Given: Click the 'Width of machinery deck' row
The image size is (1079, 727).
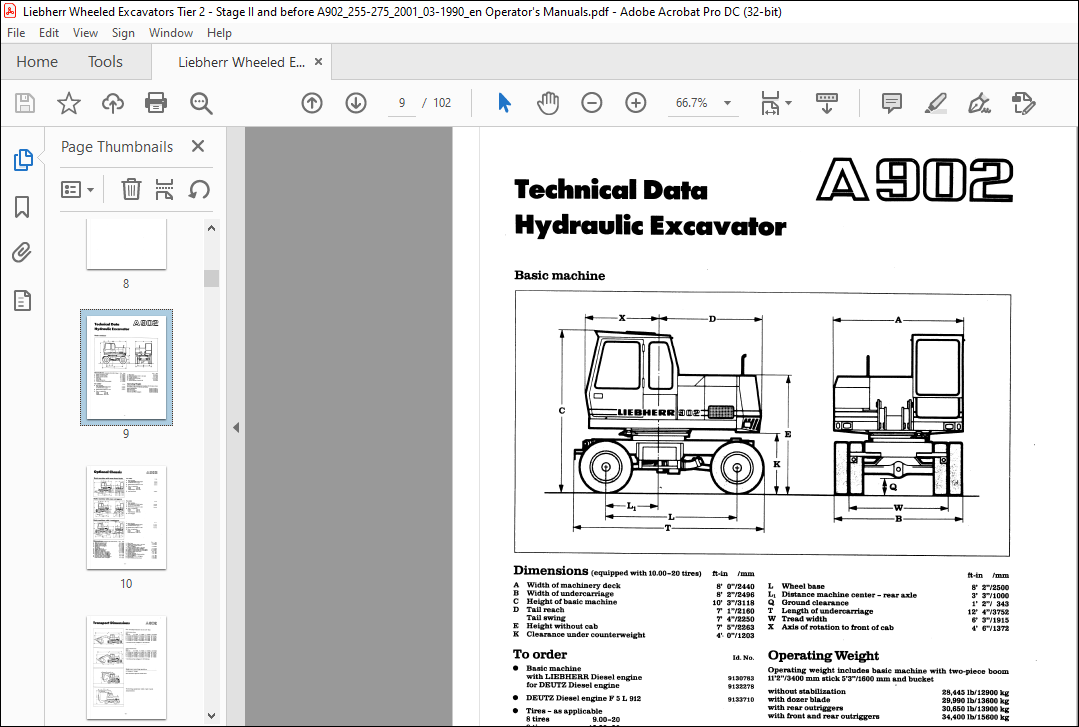Looking at the screenshot, I should pos(634,586).
